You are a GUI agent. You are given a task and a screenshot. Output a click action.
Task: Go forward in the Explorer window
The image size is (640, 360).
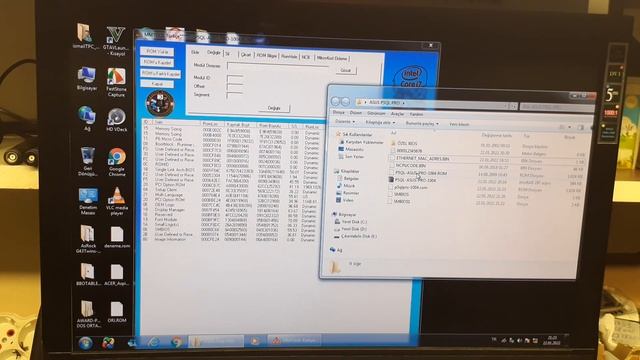345,102
